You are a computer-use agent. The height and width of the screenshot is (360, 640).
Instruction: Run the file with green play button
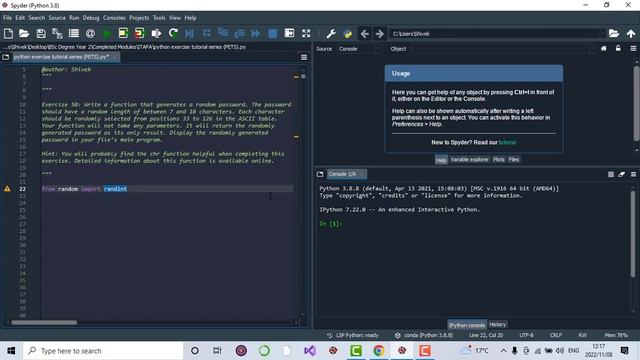pos(107,33)
